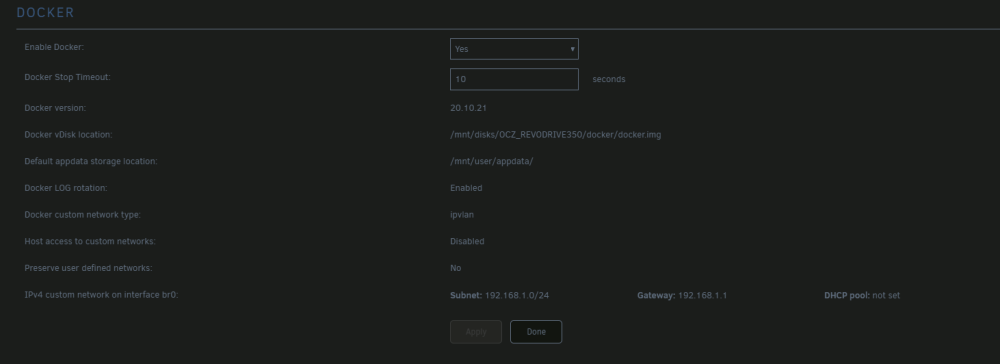Click 'Preserve user defined networks:' label
1000x364 pixels.
pos(88,268)
